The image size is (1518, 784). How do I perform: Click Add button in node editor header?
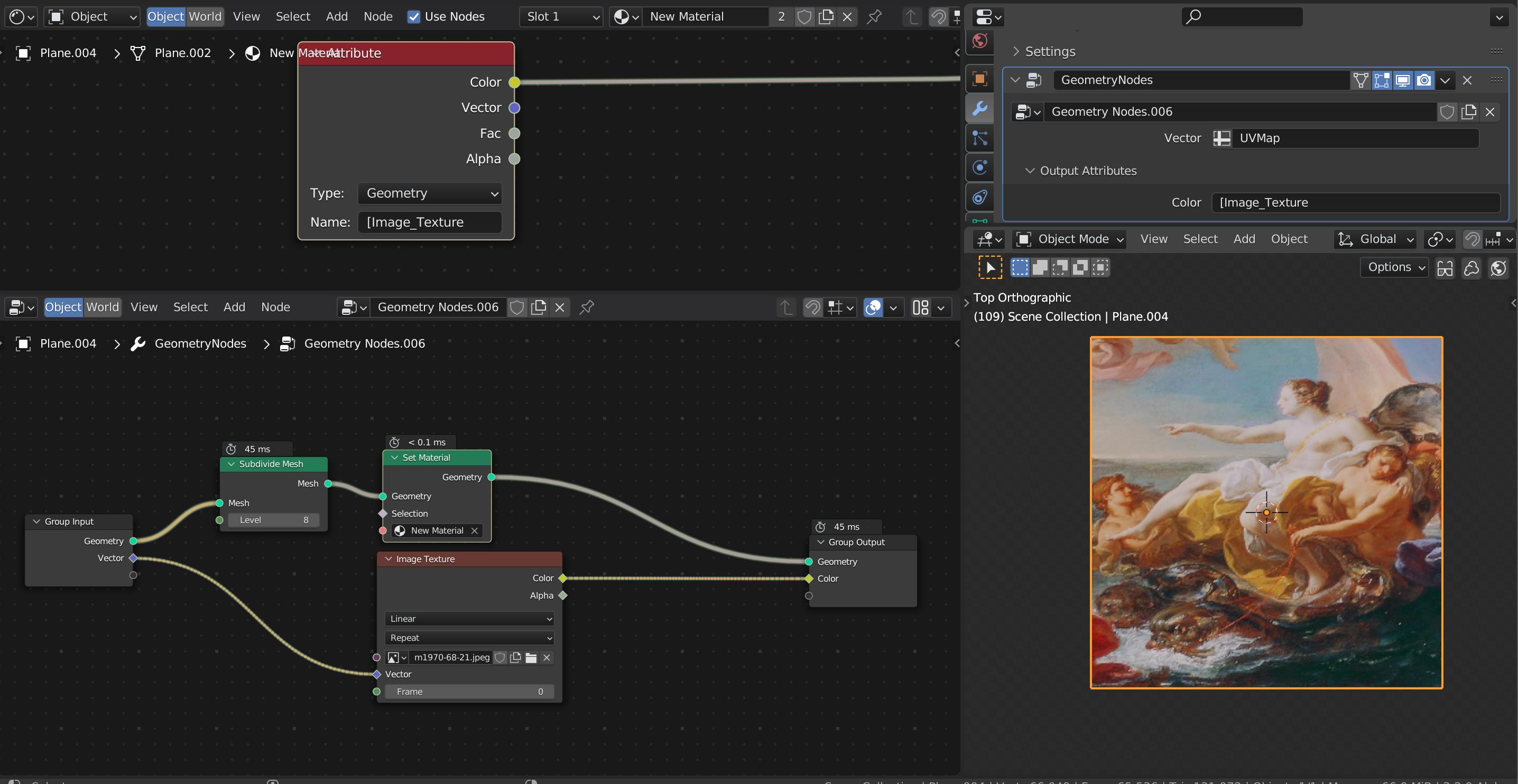(x=234, y=307)
